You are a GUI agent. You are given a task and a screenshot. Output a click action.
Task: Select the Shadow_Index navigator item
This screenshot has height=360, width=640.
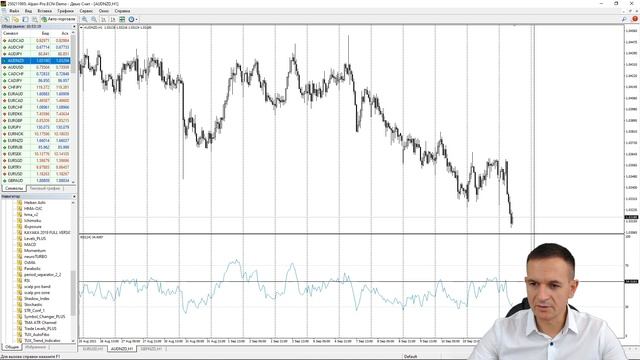click(37, 299)
